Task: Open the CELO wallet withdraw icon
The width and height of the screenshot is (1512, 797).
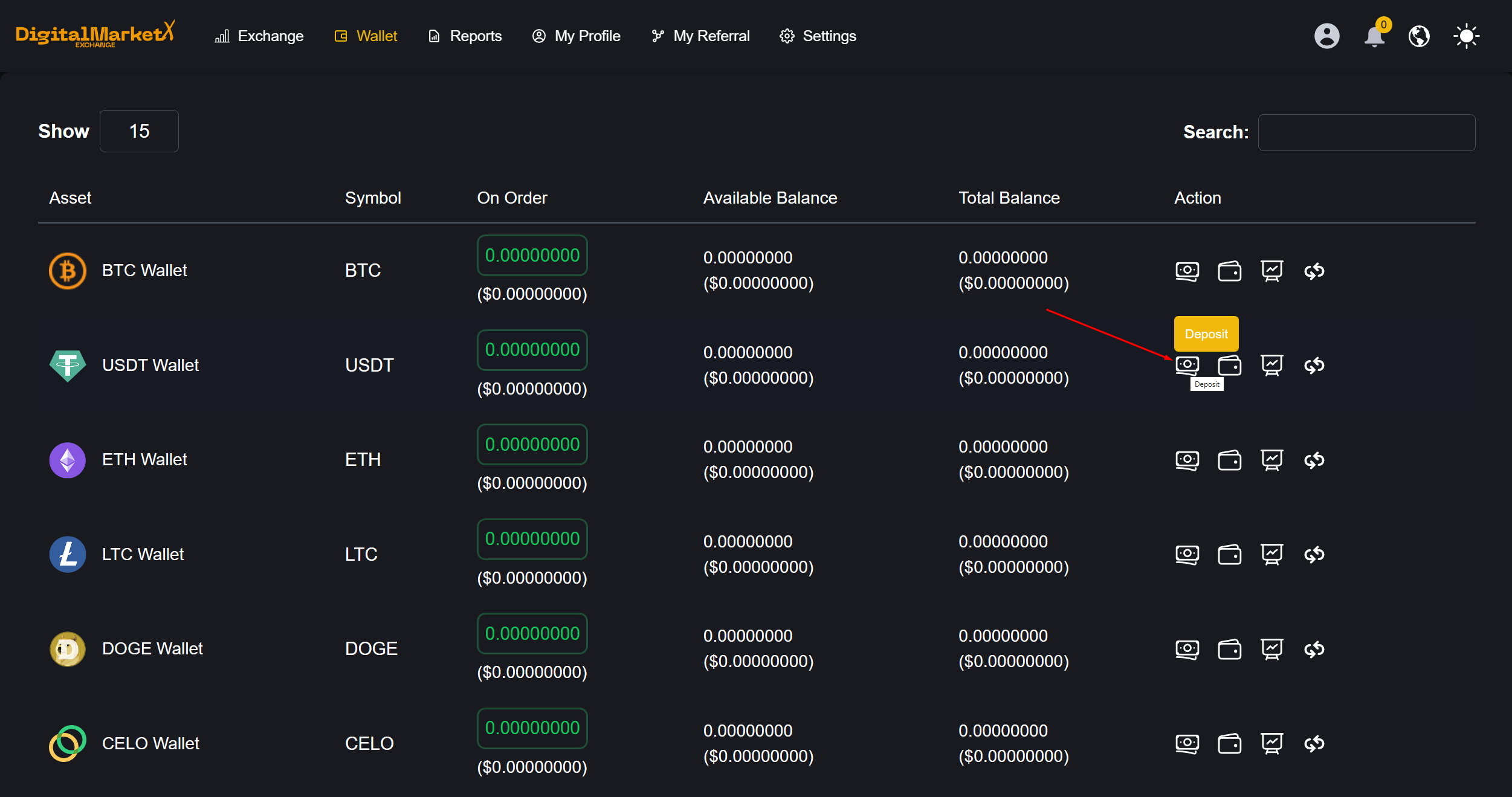Action: tap(1229, 743)
